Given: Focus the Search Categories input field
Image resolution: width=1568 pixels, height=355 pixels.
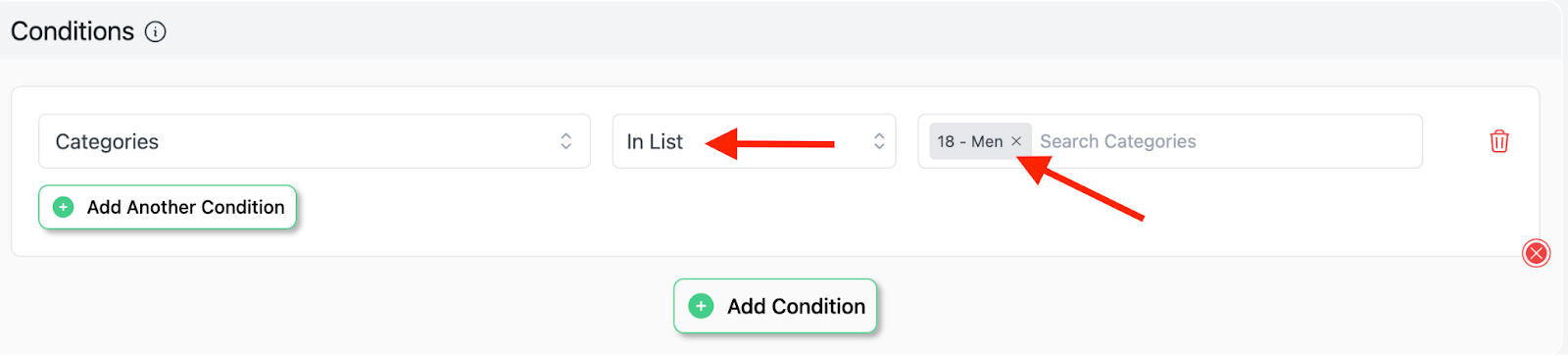Looking at the screenshot, I should pyautogui.click(x=1225, y=141).
